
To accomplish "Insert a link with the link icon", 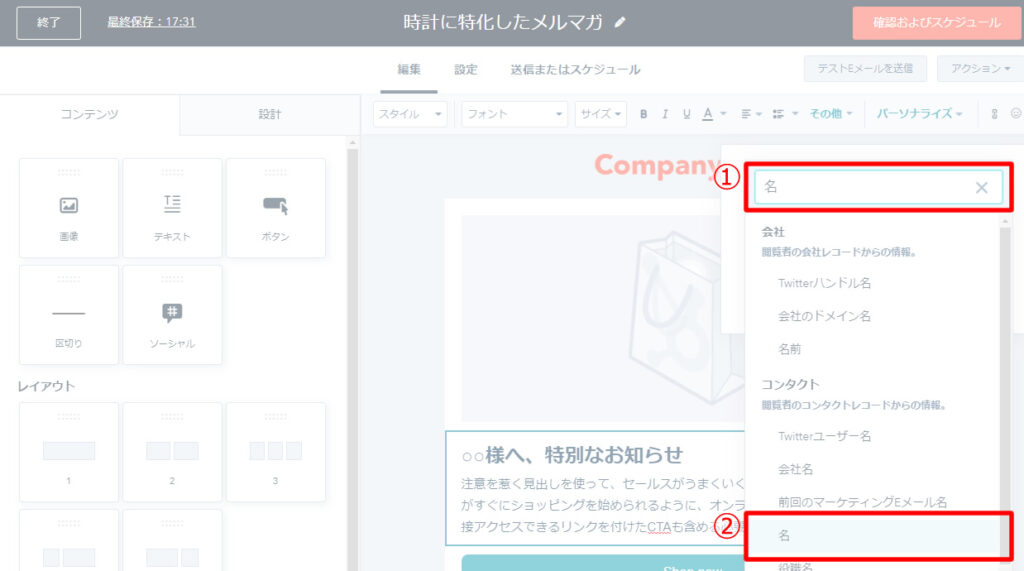I will point(994,114).
